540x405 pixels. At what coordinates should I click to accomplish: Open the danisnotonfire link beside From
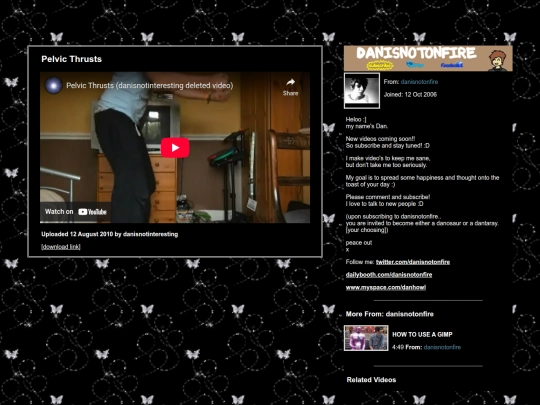coord(419,82)
